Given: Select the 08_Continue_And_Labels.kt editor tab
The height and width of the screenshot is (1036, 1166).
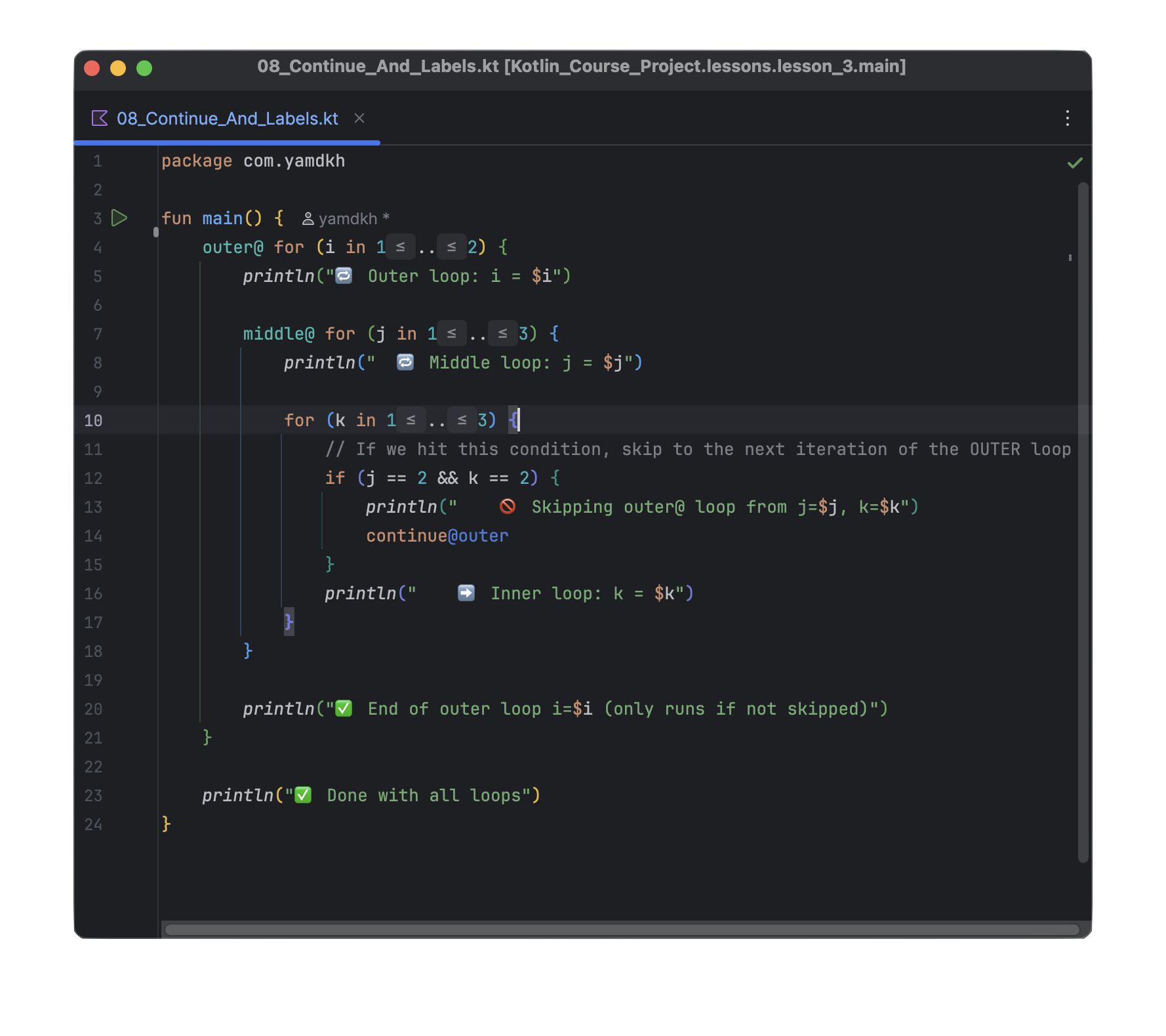Looking at the screenshot, I should pos(227,119).
